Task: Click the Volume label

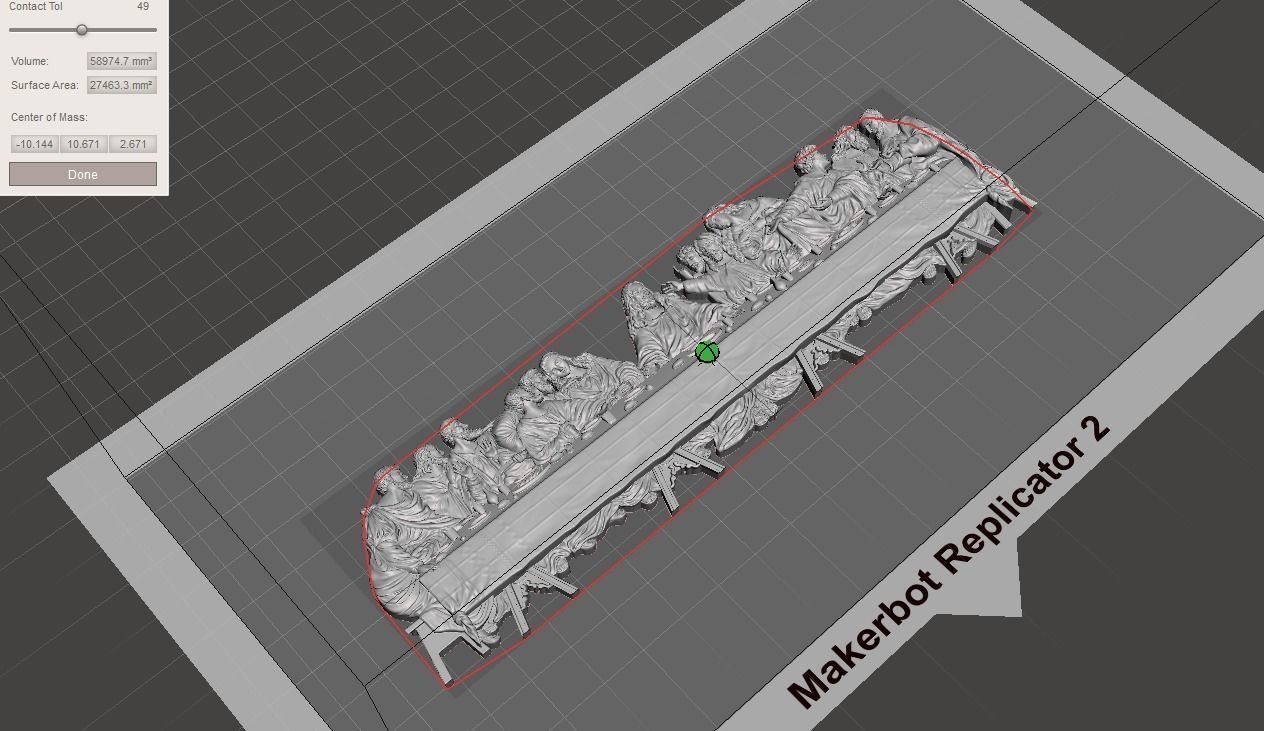Action: pos(30,61)
